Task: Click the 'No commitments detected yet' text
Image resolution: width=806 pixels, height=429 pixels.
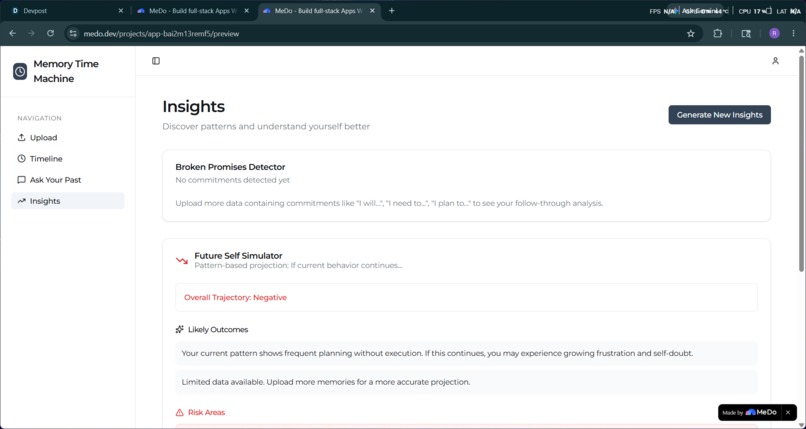Action: pos(232,180)
